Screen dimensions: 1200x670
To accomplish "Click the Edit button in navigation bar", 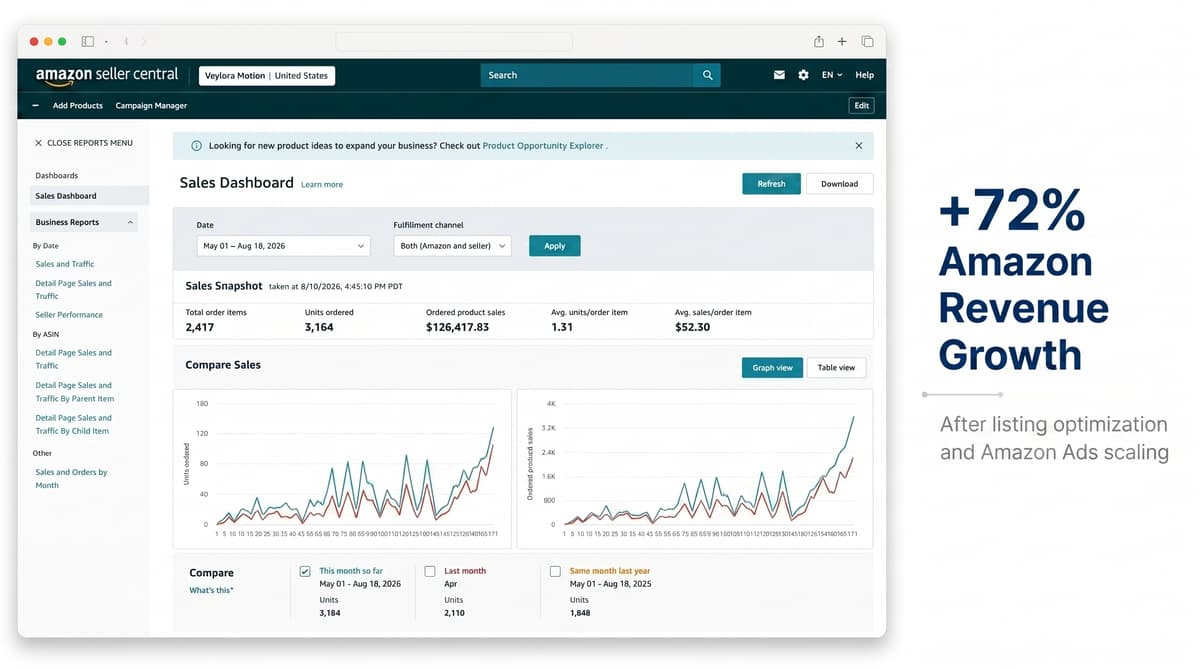I will [862, 105].
